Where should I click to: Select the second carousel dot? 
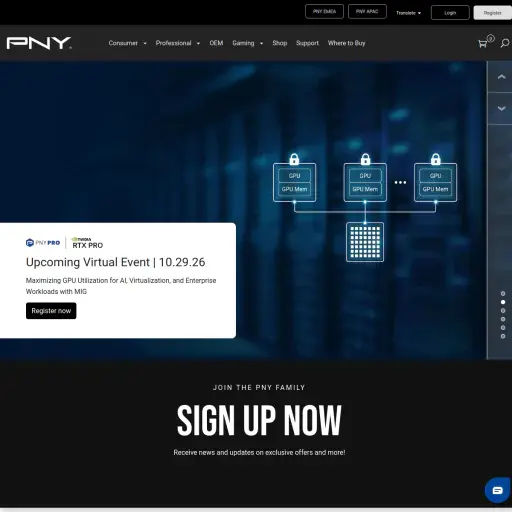pos(503,302)
